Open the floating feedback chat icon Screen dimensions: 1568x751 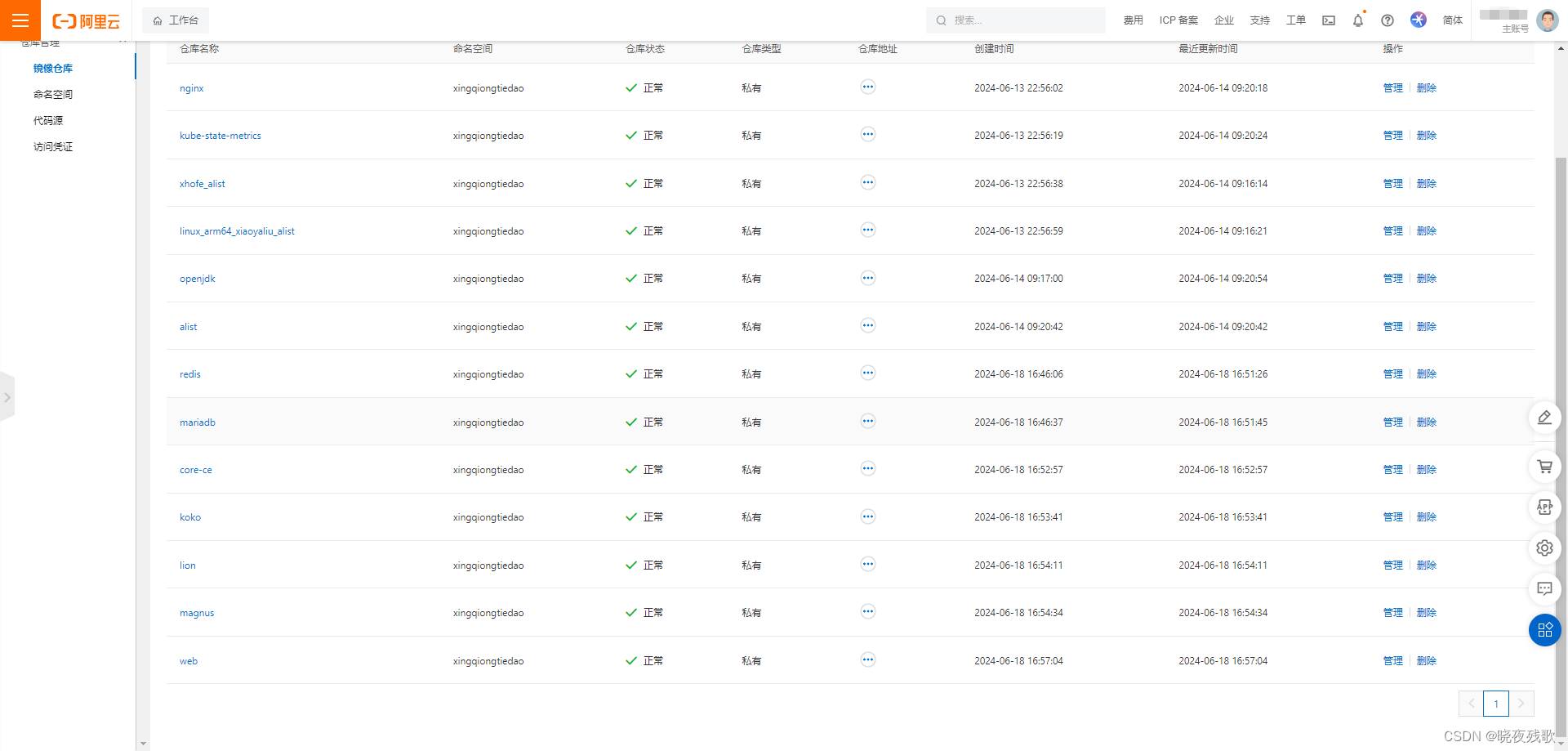[1544, 588]
